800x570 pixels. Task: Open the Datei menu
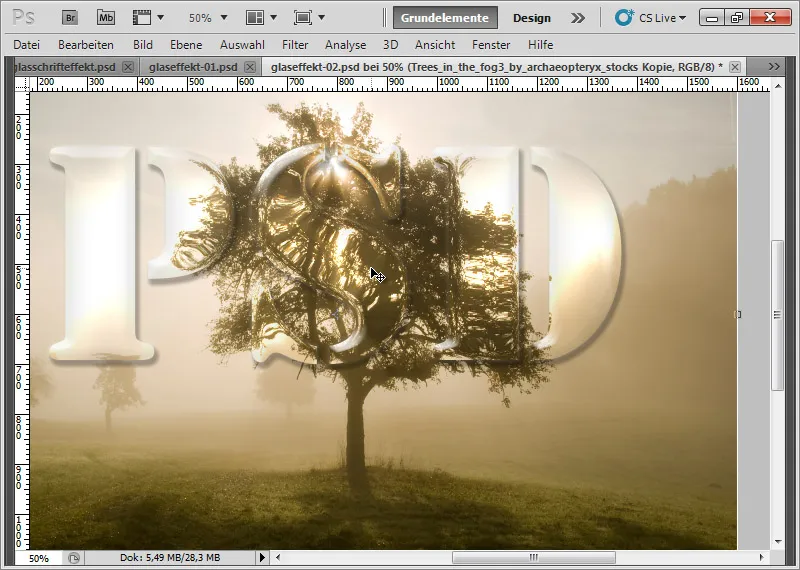click(x=27, y=45)
